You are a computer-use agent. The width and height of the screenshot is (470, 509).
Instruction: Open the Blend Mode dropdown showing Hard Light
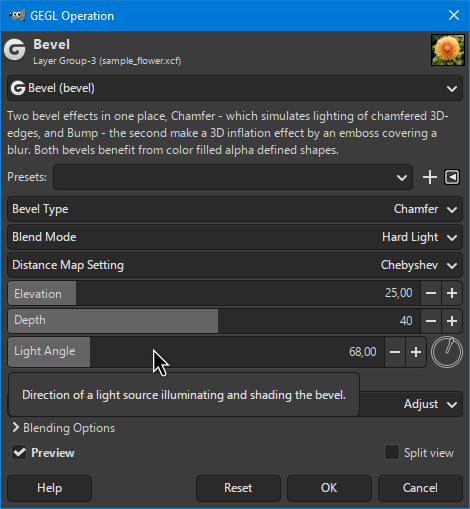coord(235,237)
